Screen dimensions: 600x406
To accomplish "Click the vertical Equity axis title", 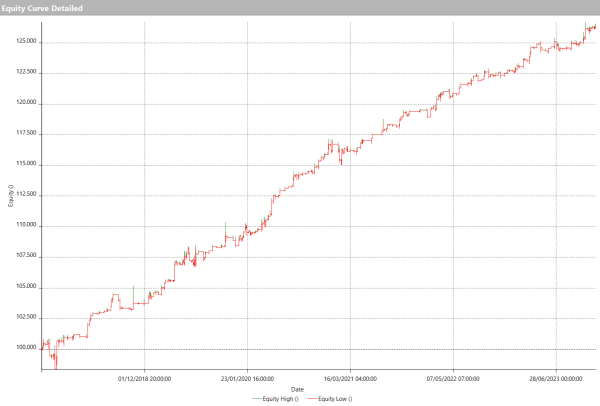I will [x=10, y=196].
